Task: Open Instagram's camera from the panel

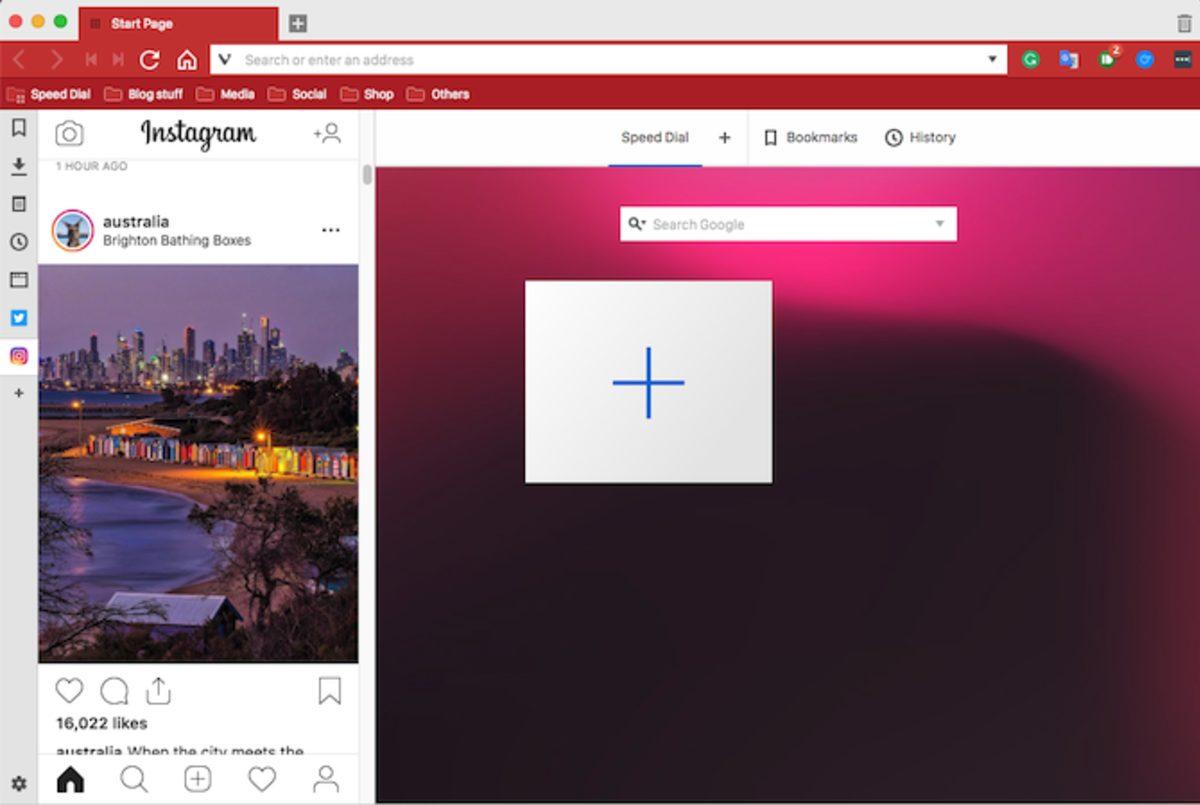Action: (70, 133)
